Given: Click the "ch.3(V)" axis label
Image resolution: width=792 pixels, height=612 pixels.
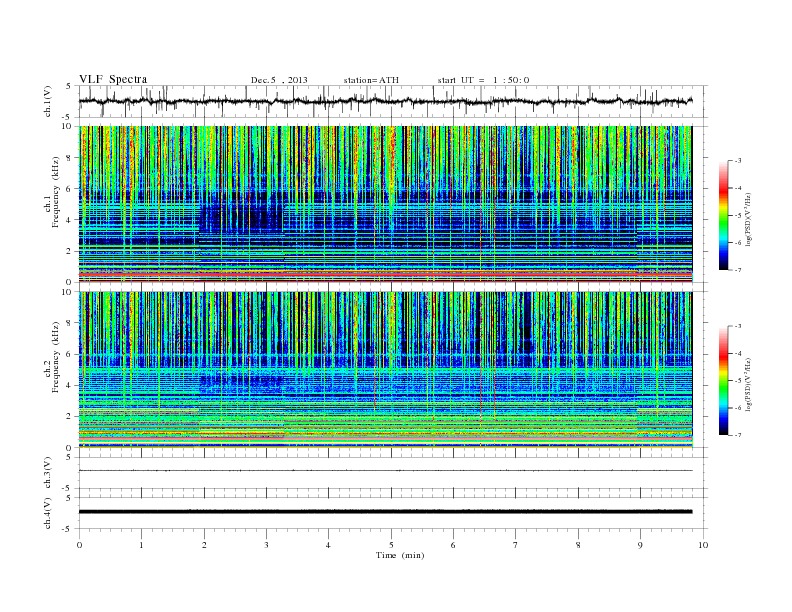Looking at the screenshot, I should pyautogui.click(x=48, y=473).
